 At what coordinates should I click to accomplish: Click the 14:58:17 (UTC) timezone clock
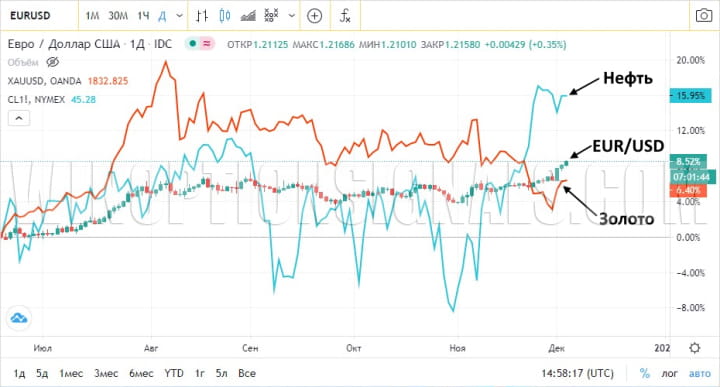[x=577, y=373]
